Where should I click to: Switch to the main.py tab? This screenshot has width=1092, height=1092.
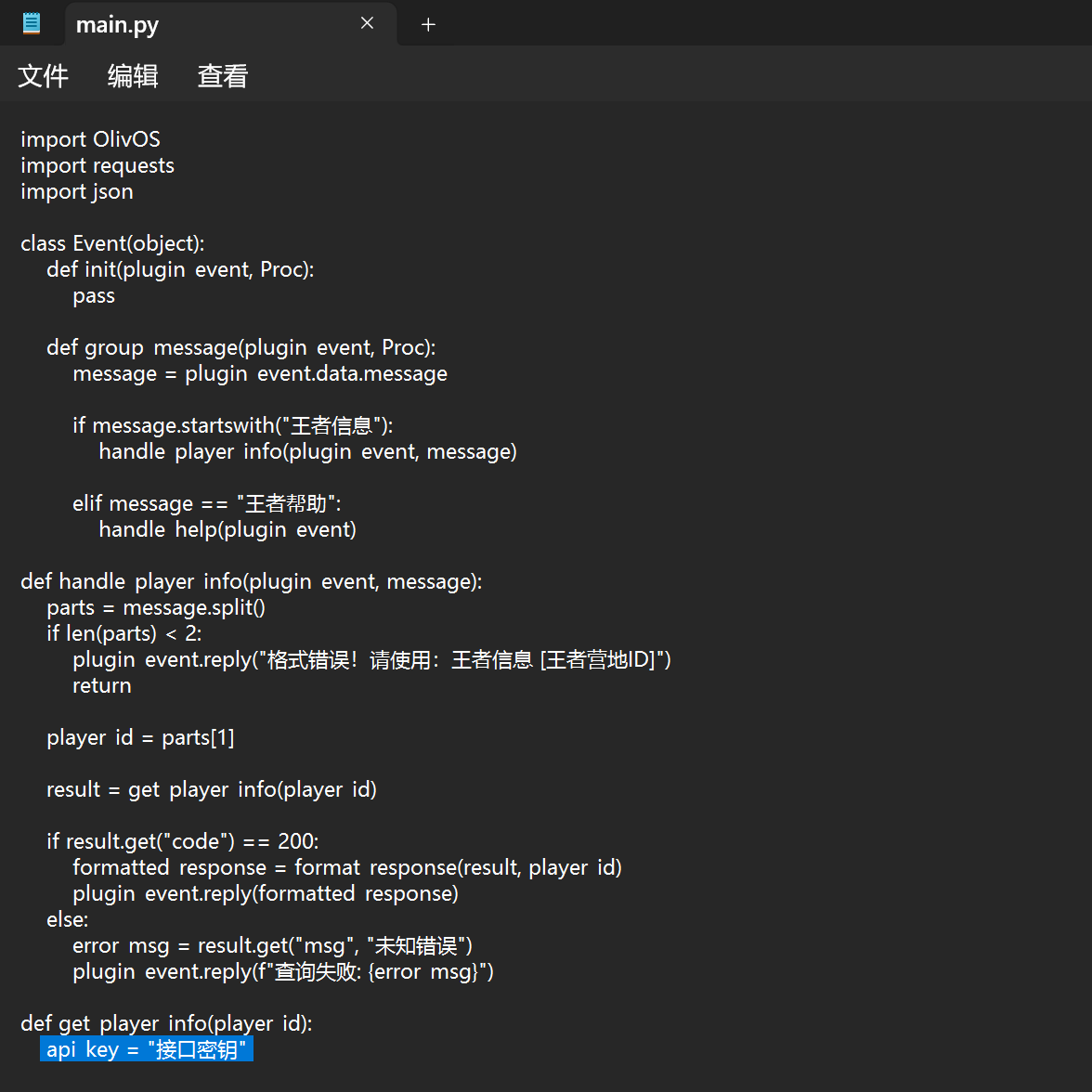click(186, 24)
